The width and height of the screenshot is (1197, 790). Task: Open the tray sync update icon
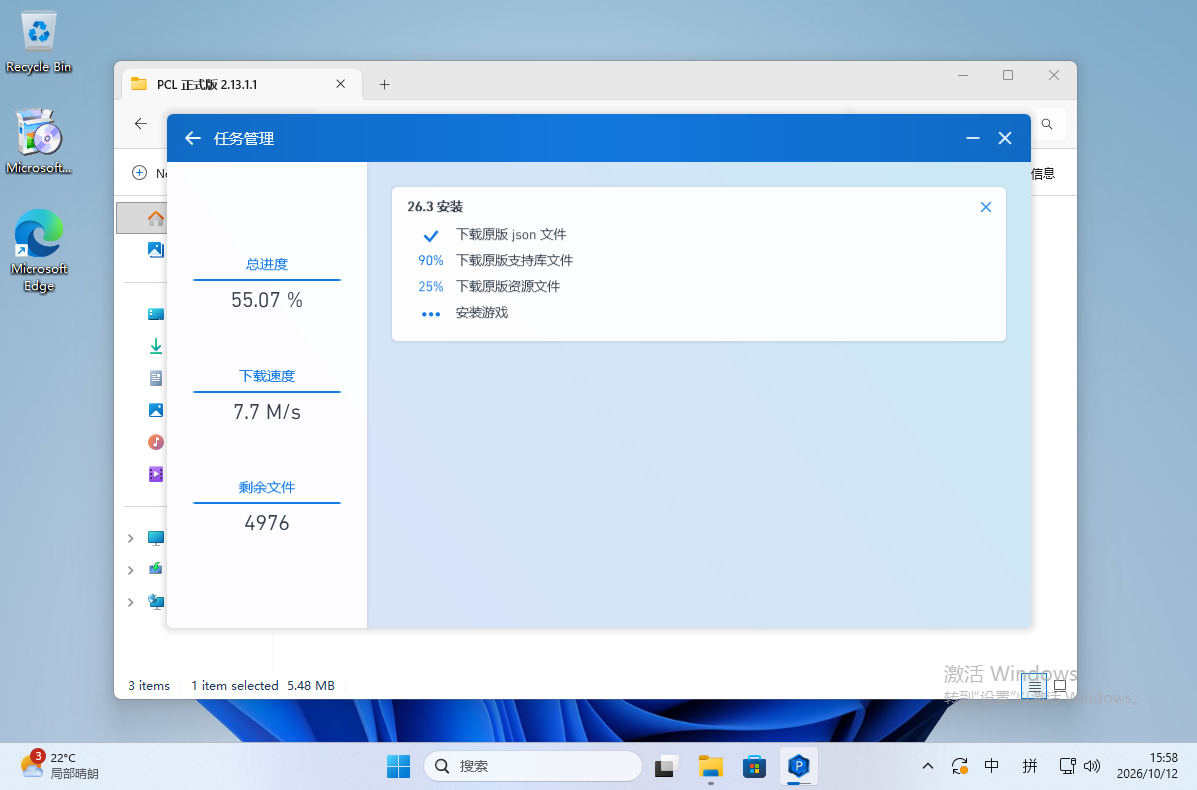(x=960, y=766)
